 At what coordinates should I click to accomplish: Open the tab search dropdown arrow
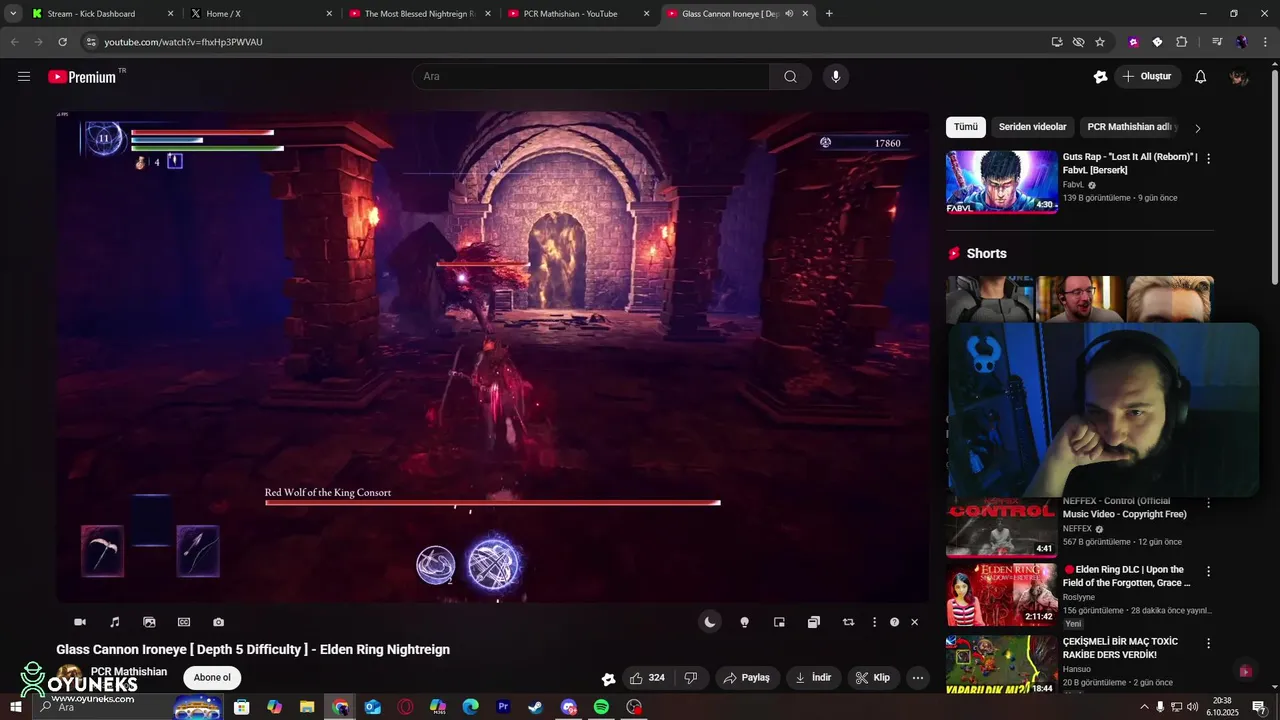[13, 14]
